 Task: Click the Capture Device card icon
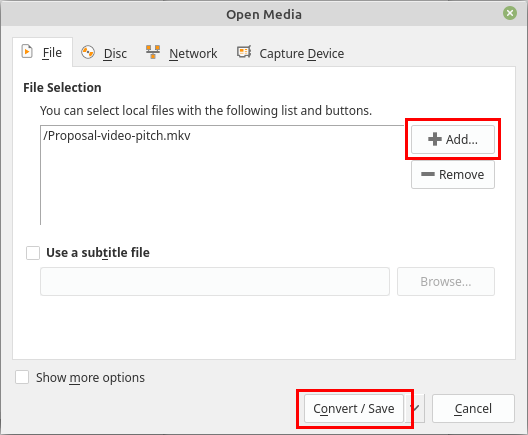pyautogui.click(x=244, y=52)
